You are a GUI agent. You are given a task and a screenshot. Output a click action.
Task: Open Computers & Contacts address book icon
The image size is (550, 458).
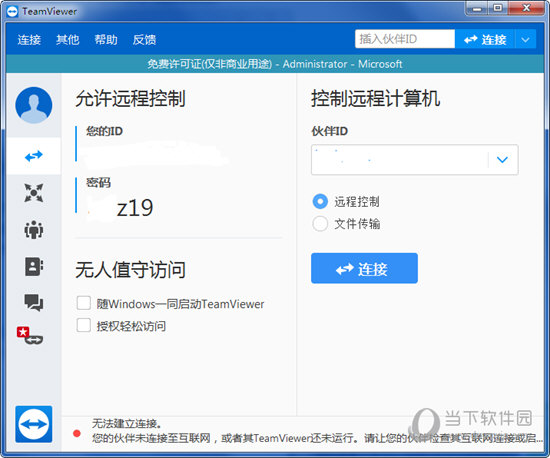[x=34, y=267]
